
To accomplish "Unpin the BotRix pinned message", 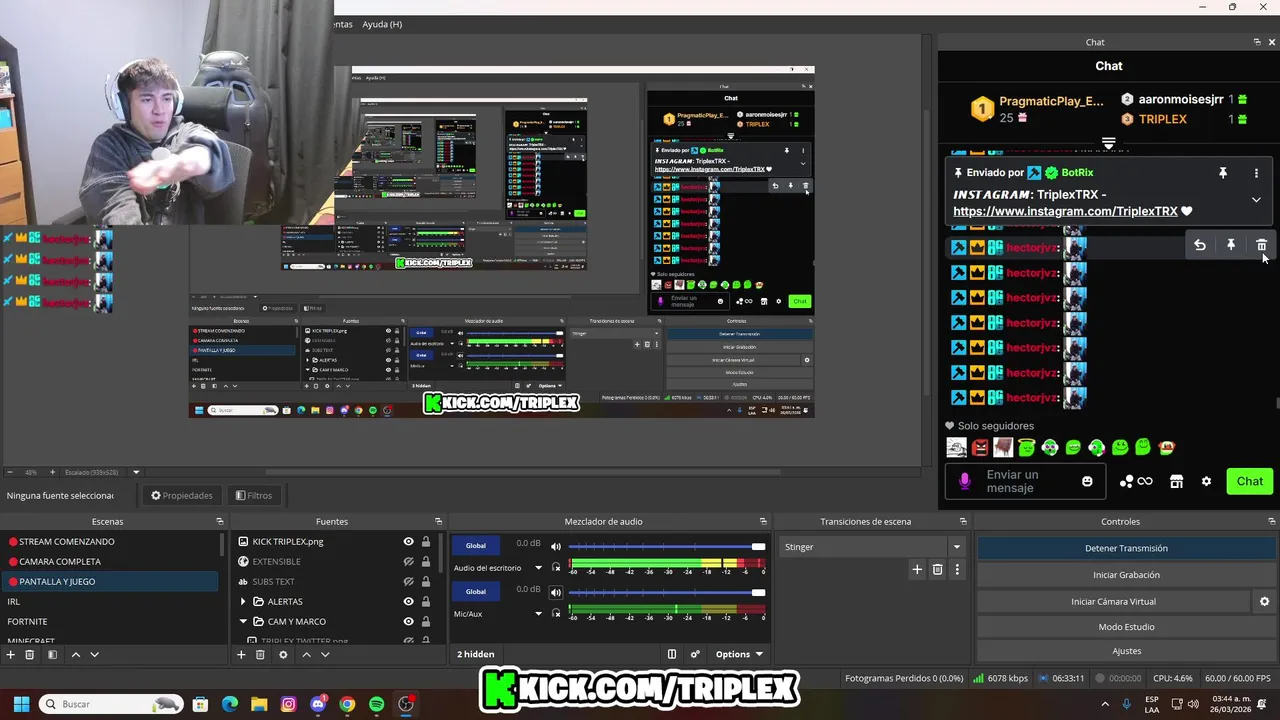I will 1222,173.
